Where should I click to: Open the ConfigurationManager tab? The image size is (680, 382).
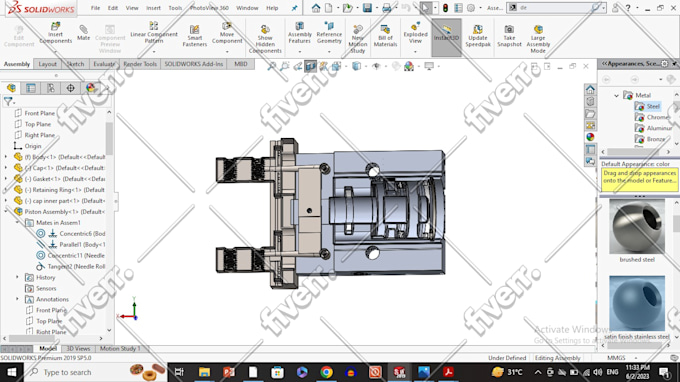coord(51,88)
